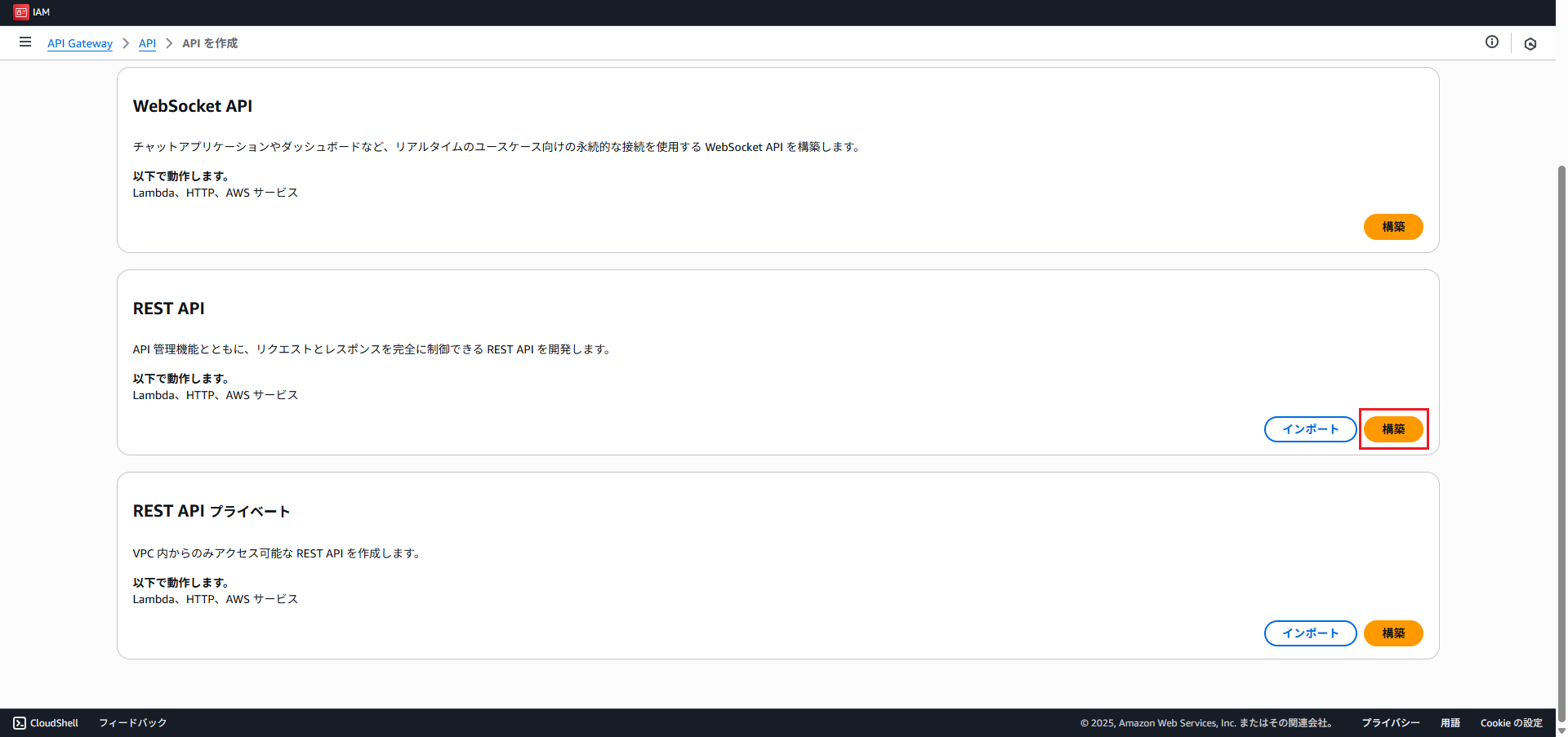Click 構築 for the REST API card

point(1393,429)
